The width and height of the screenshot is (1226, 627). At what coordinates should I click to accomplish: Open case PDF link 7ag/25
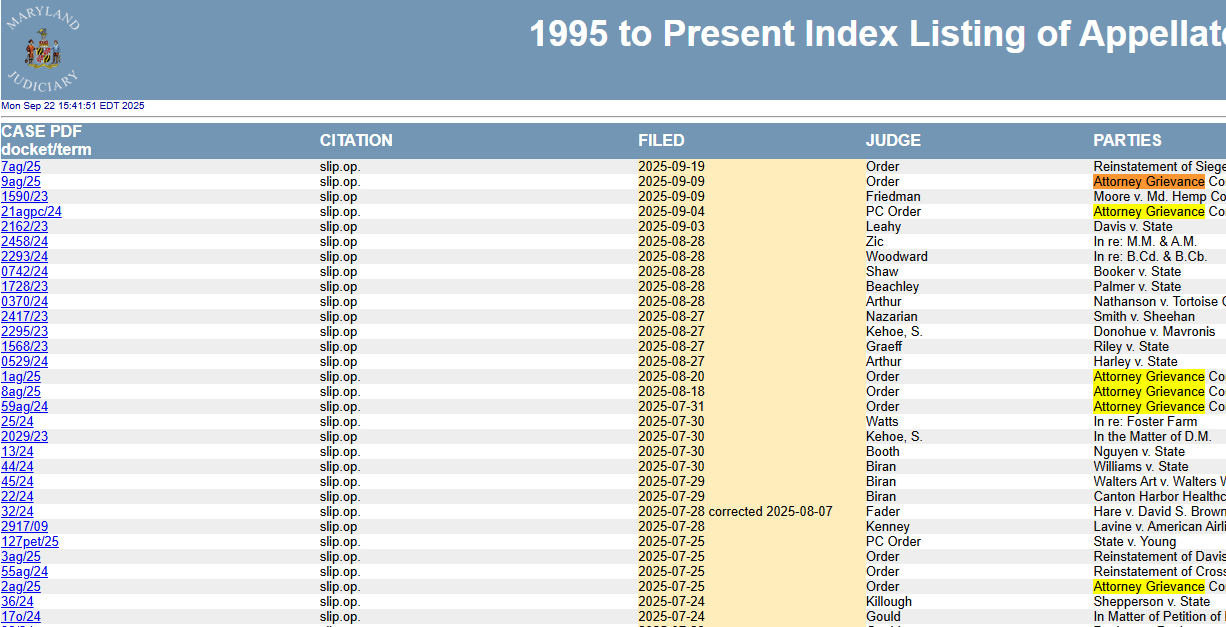pos(20,167)
